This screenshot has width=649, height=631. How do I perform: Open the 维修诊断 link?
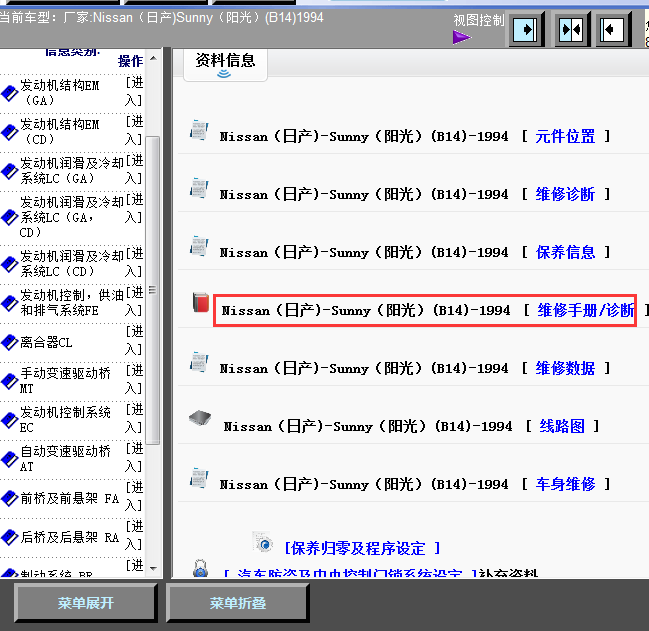click(x=565, y=194)
